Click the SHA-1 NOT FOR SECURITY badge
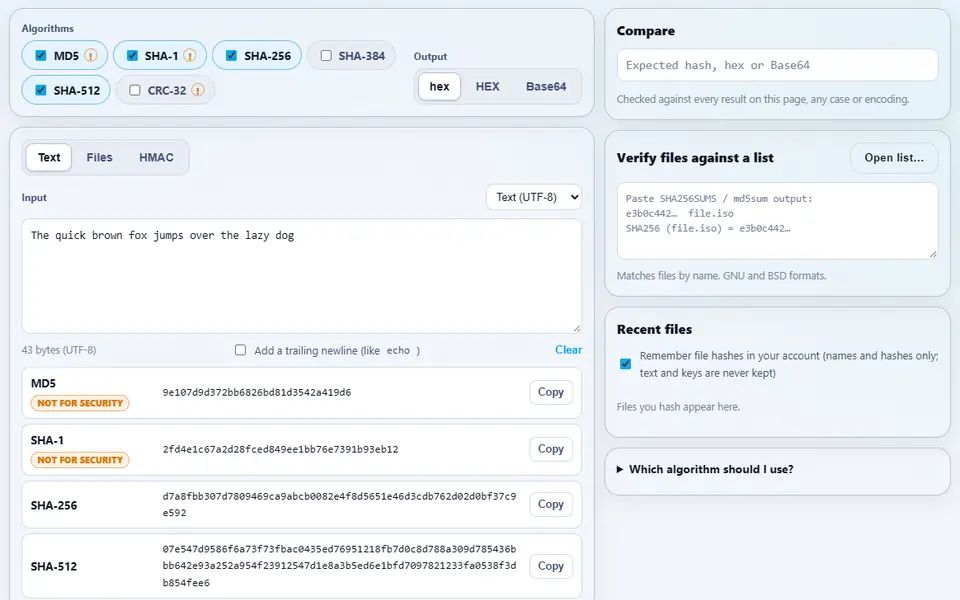This screenshot has height=600, width=960. click(80, 460)
